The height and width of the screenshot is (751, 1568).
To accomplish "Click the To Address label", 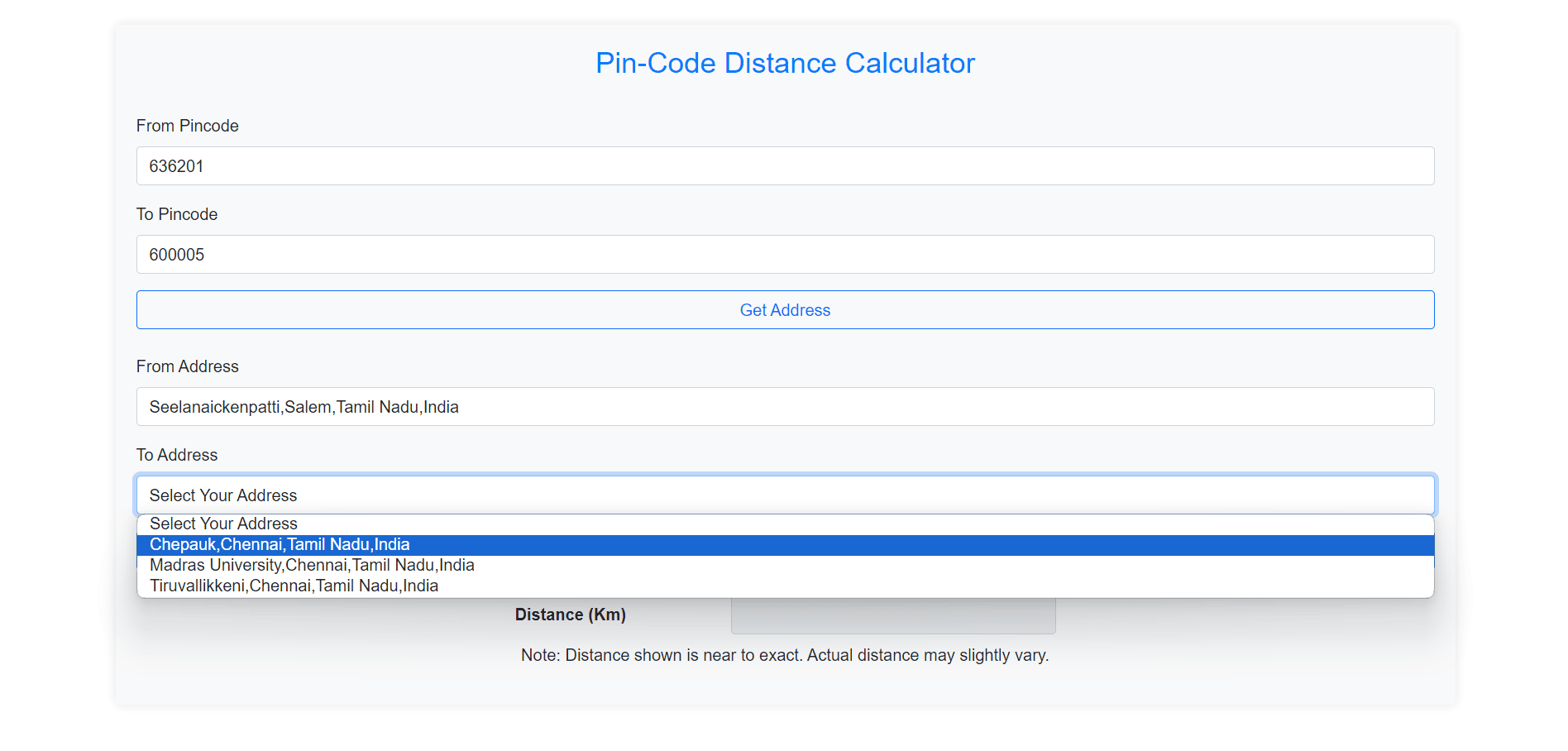I will point(177,455).
